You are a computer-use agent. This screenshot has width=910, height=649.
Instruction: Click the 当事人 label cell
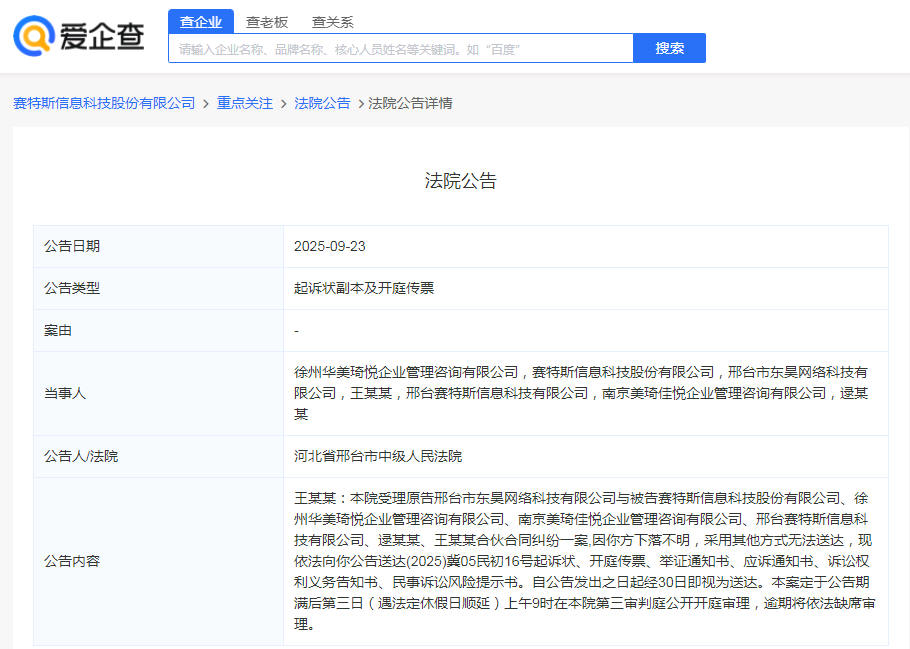click(158, 393)
